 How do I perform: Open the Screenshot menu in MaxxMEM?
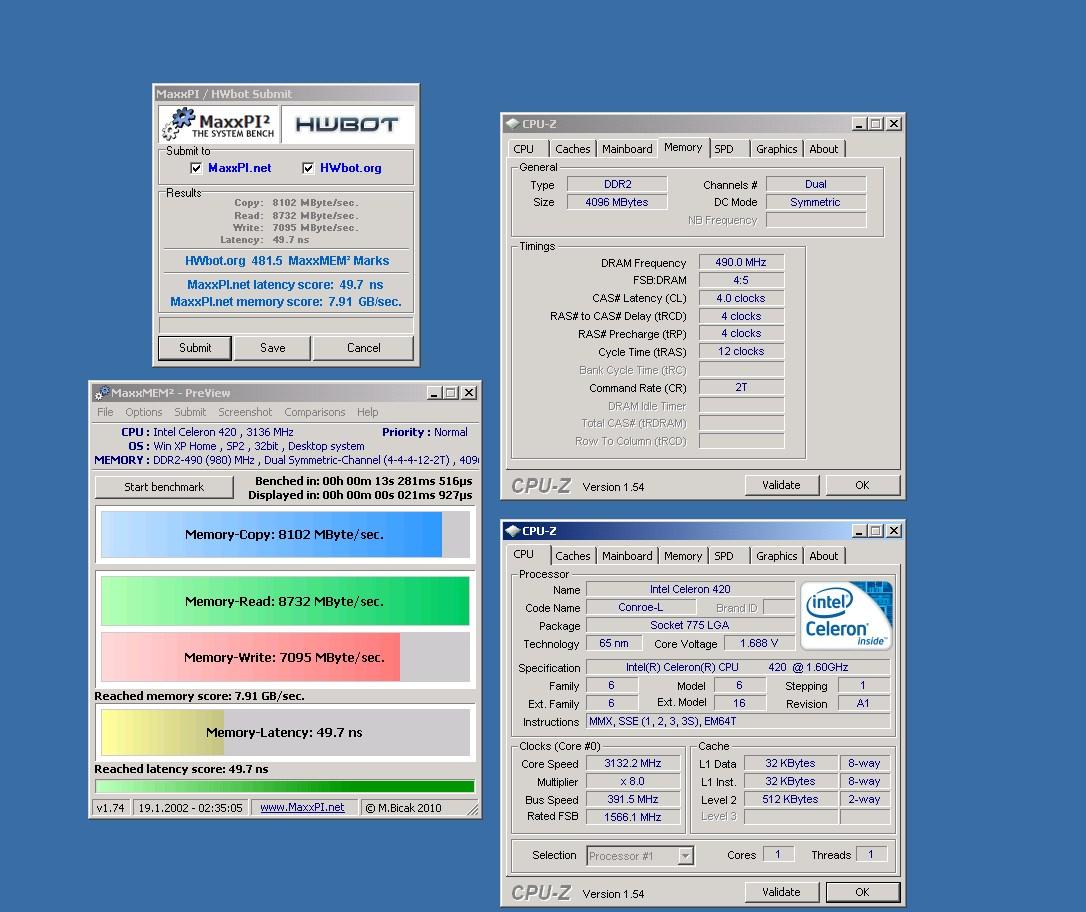tap(245, 412)
